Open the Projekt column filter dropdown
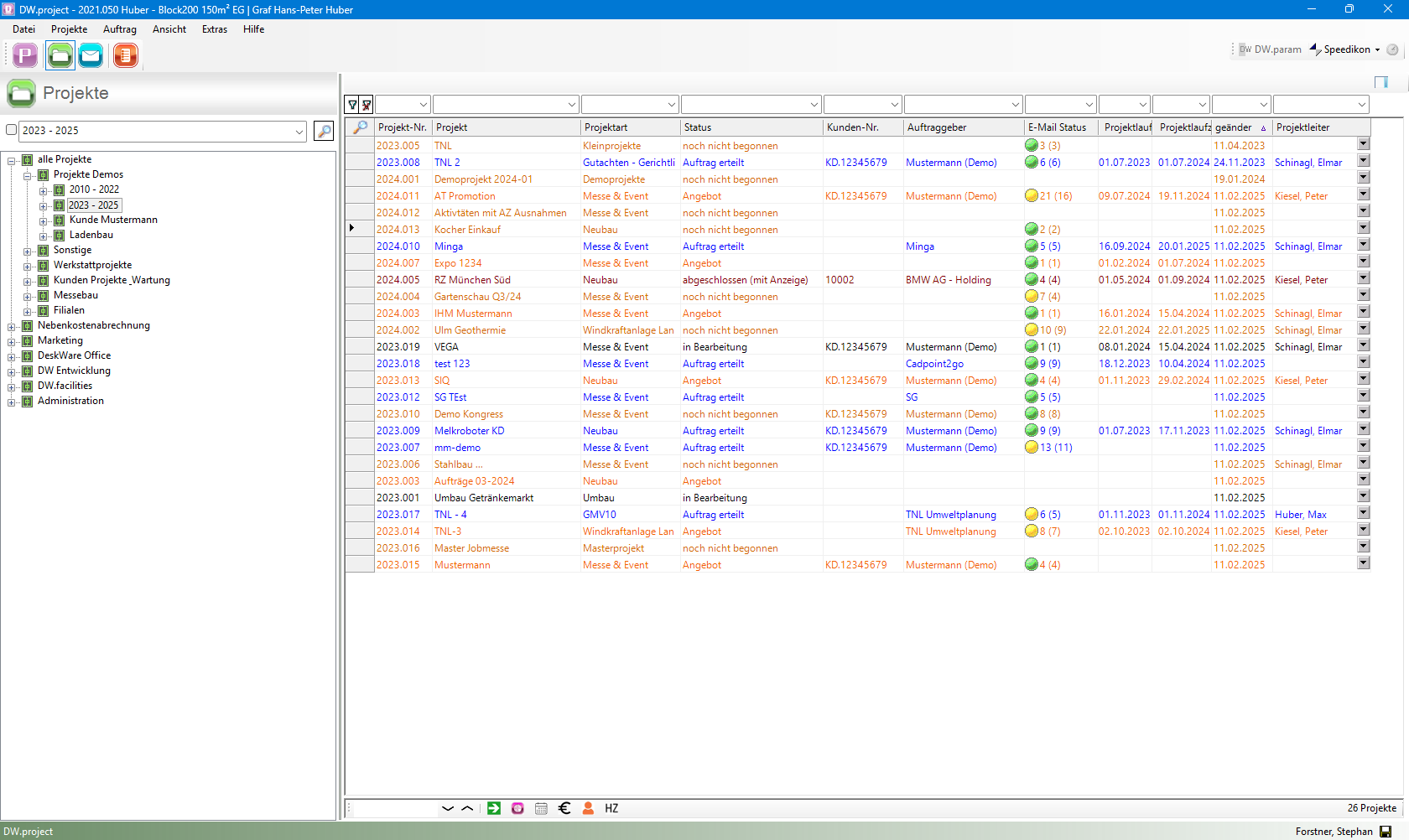 [572, 105]
